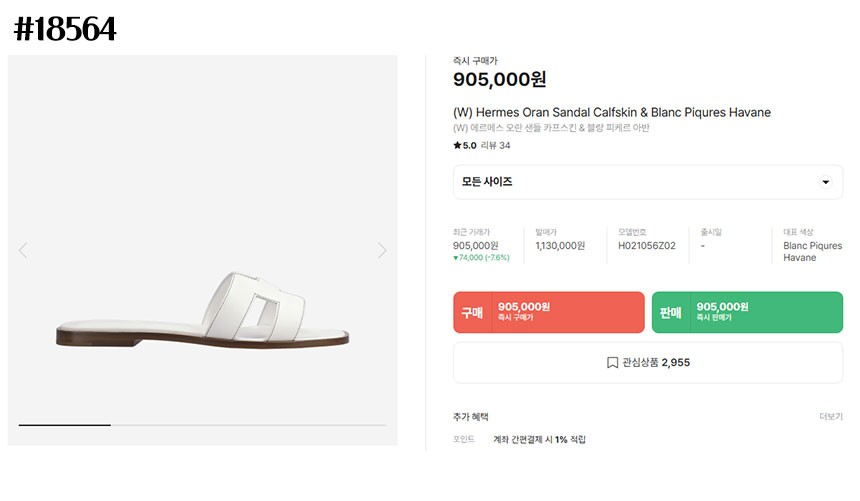
Task: Click the 최근 거래가 recent price value
Action: (x=475, y=246)
